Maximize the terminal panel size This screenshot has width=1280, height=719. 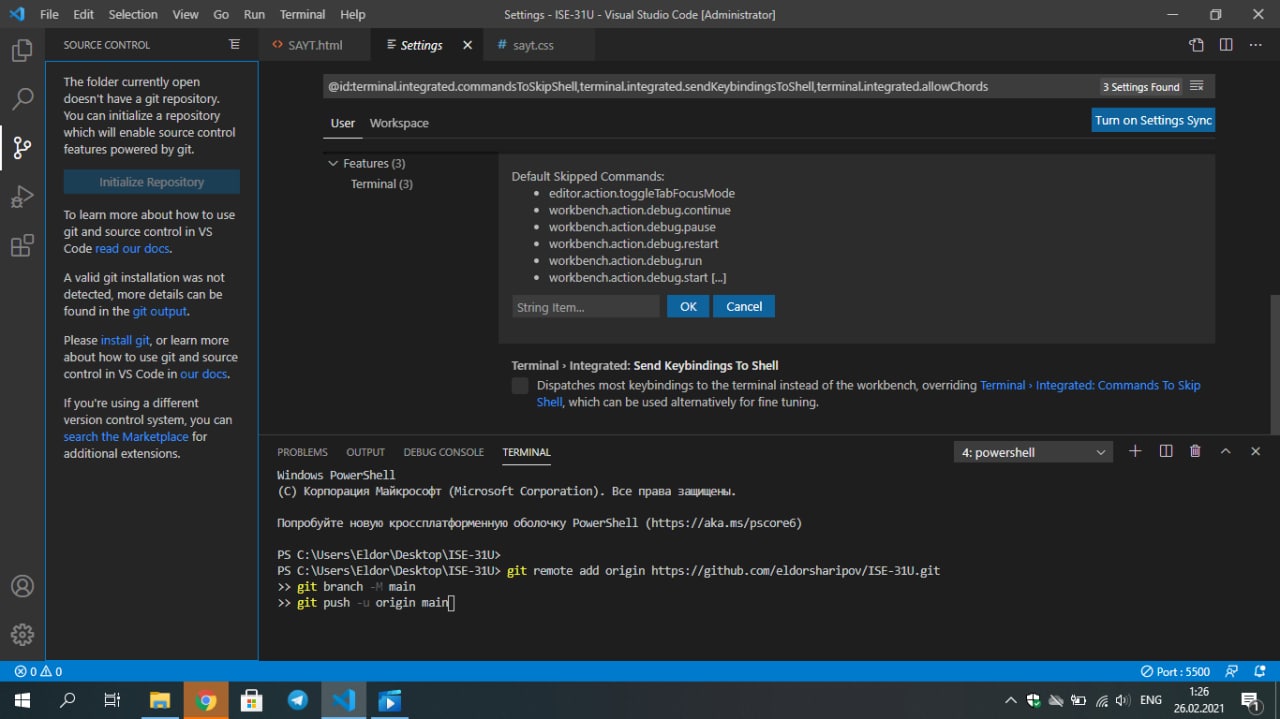click(1225, 452)
